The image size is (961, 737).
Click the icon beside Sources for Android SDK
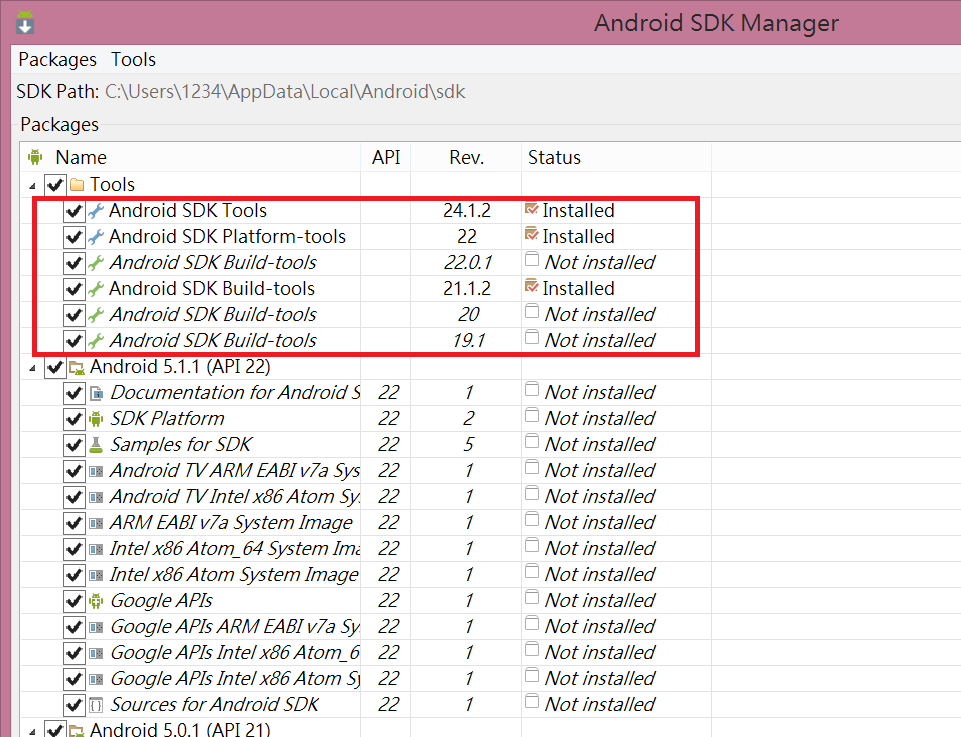pos(96,705)
